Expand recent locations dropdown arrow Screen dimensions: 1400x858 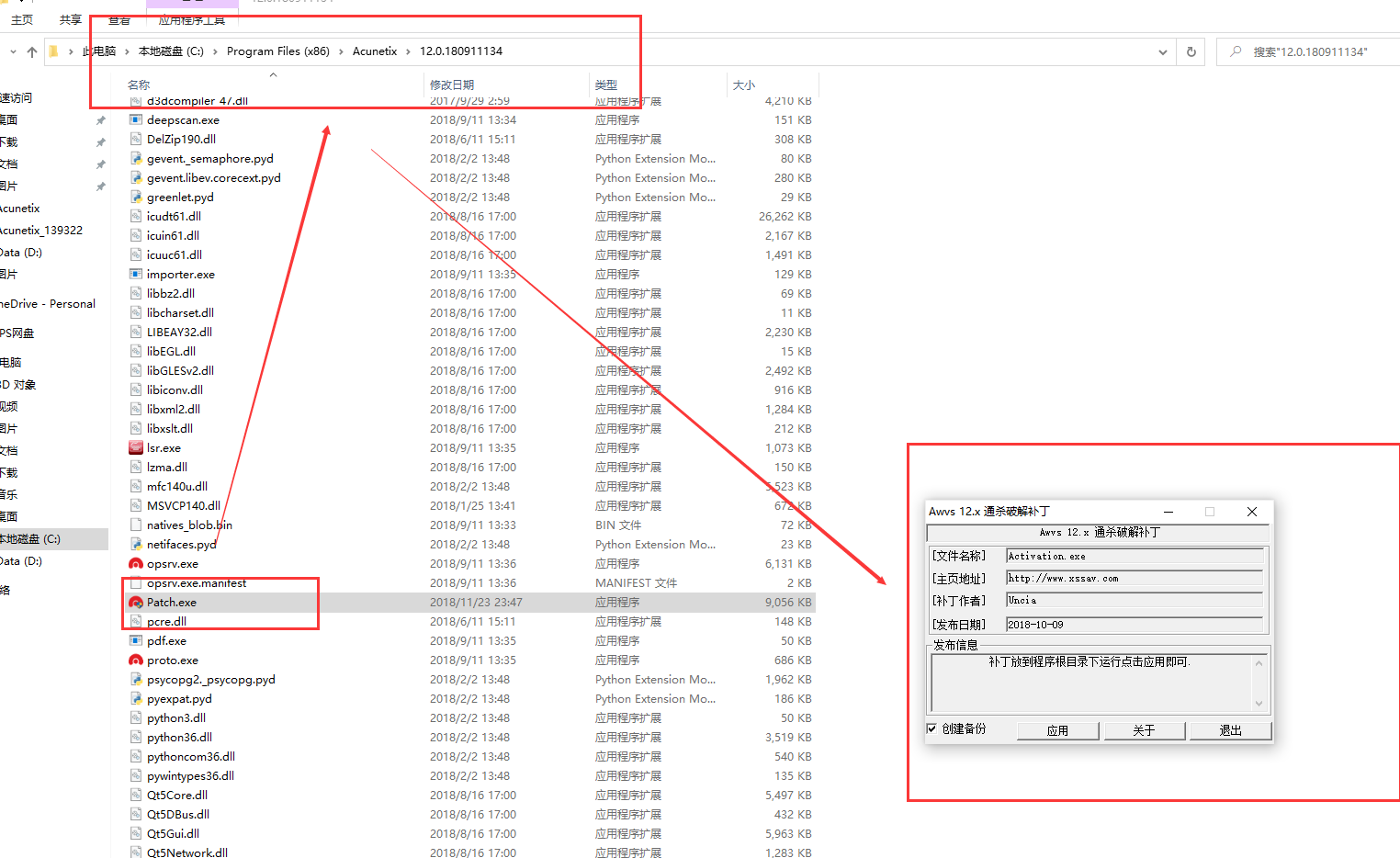(x=13, y=51)
